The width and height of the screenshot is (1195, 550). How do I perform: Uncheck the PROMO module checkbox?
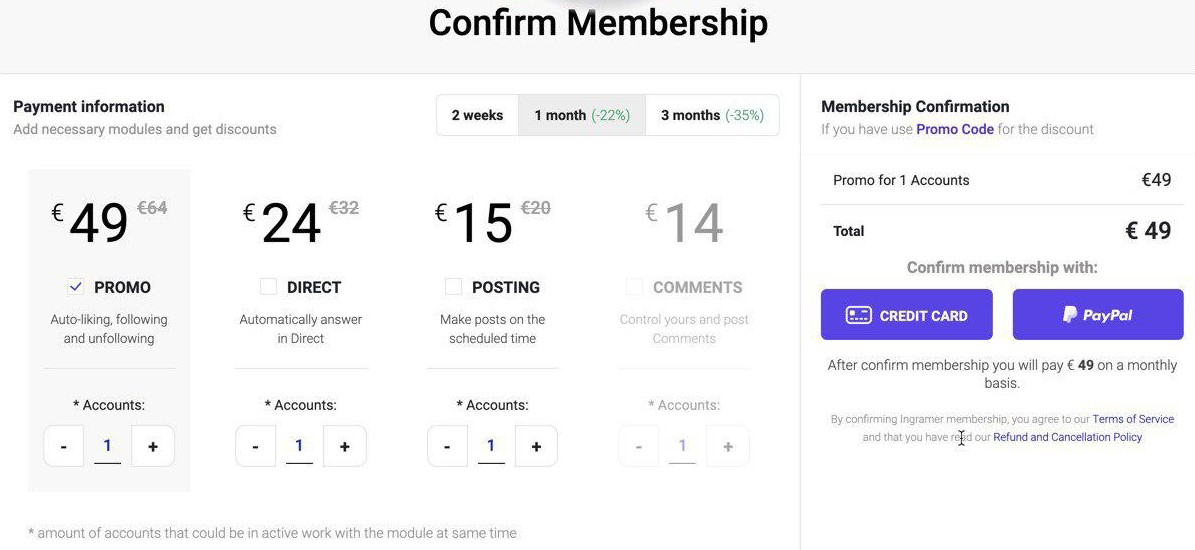tap(75, 287)
